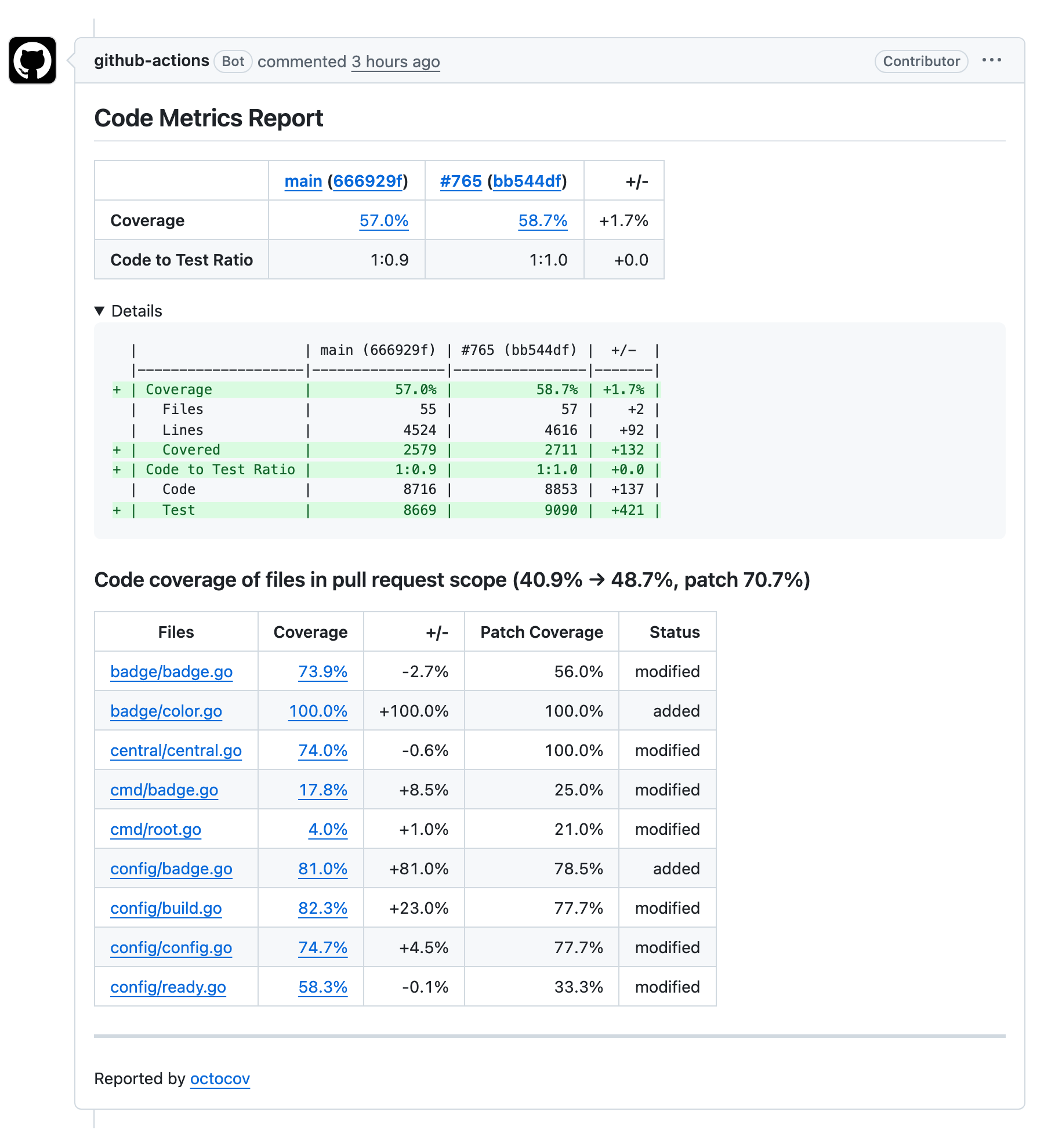Image resolution: width=1044 pixels, height=1148 pixels.
Task: View 73.9% coverage for badge/badge.go
Action: (x=323, y=671)
